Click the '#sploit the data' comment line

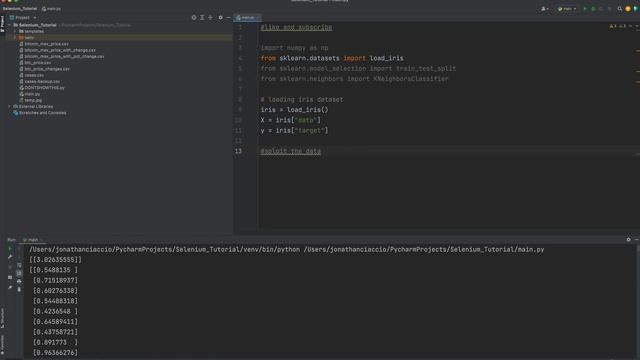pyautogui.click(x=291, y=151)
